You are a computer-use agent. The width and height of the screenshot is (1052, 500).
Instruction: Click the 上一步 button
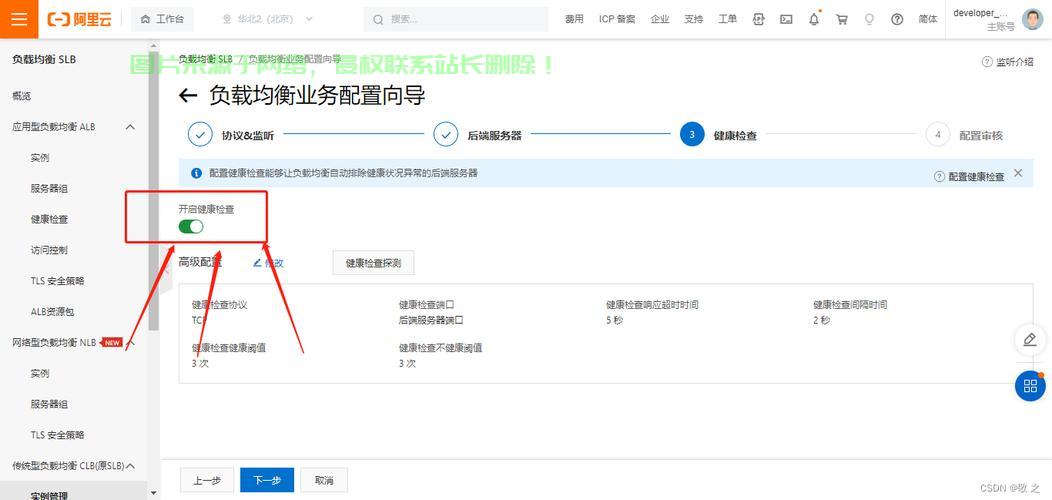(207, 480)
